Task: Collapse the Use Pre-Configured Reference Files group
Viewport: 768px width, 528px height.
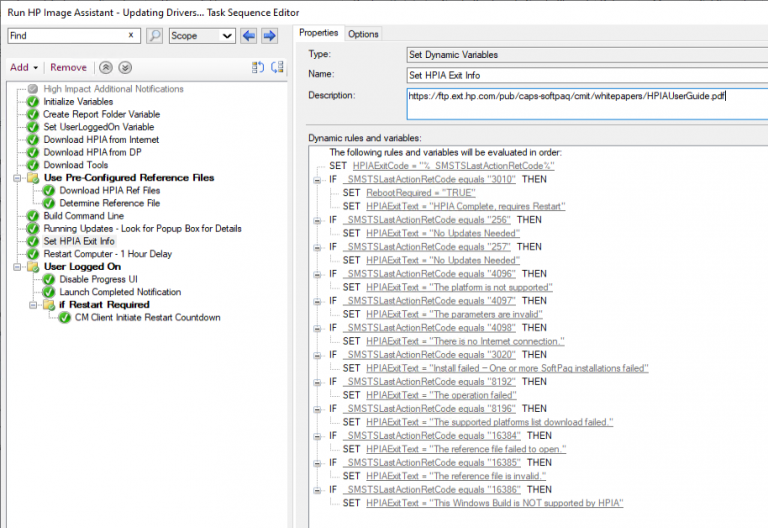Action: tap(19, 178)
